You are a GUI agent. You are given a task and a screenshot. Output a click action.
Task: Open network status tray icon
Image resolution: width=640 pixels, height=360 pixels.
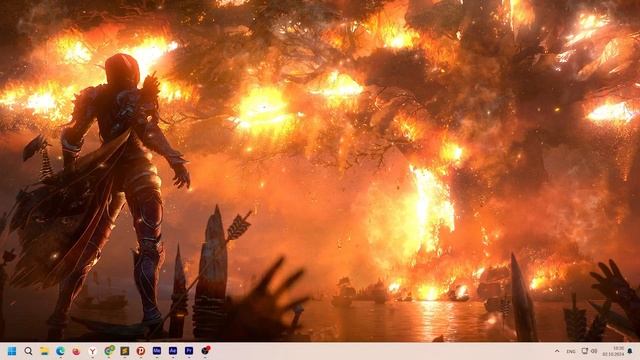[584, 351]
